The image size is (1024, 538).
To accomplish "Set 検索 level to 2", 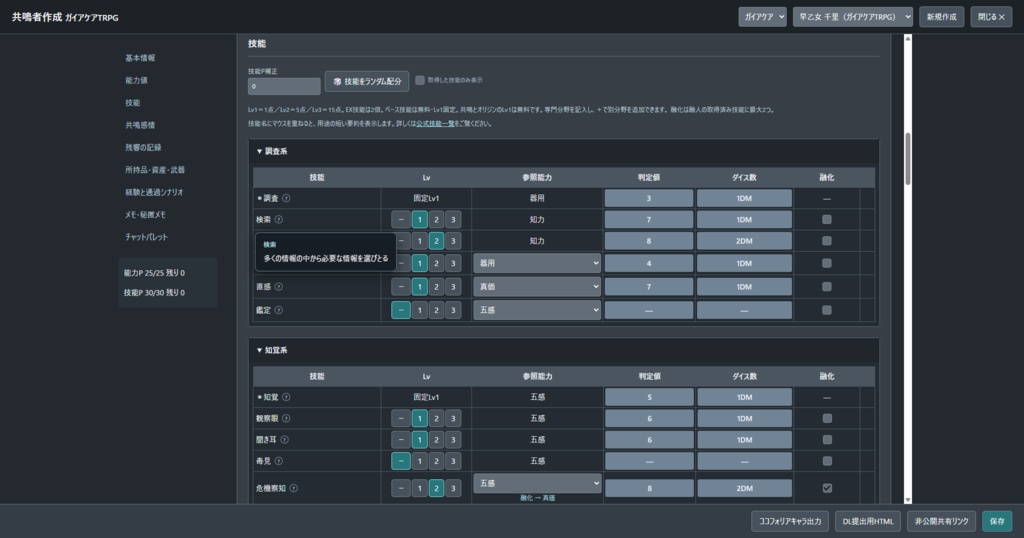I will pos(436,219).
